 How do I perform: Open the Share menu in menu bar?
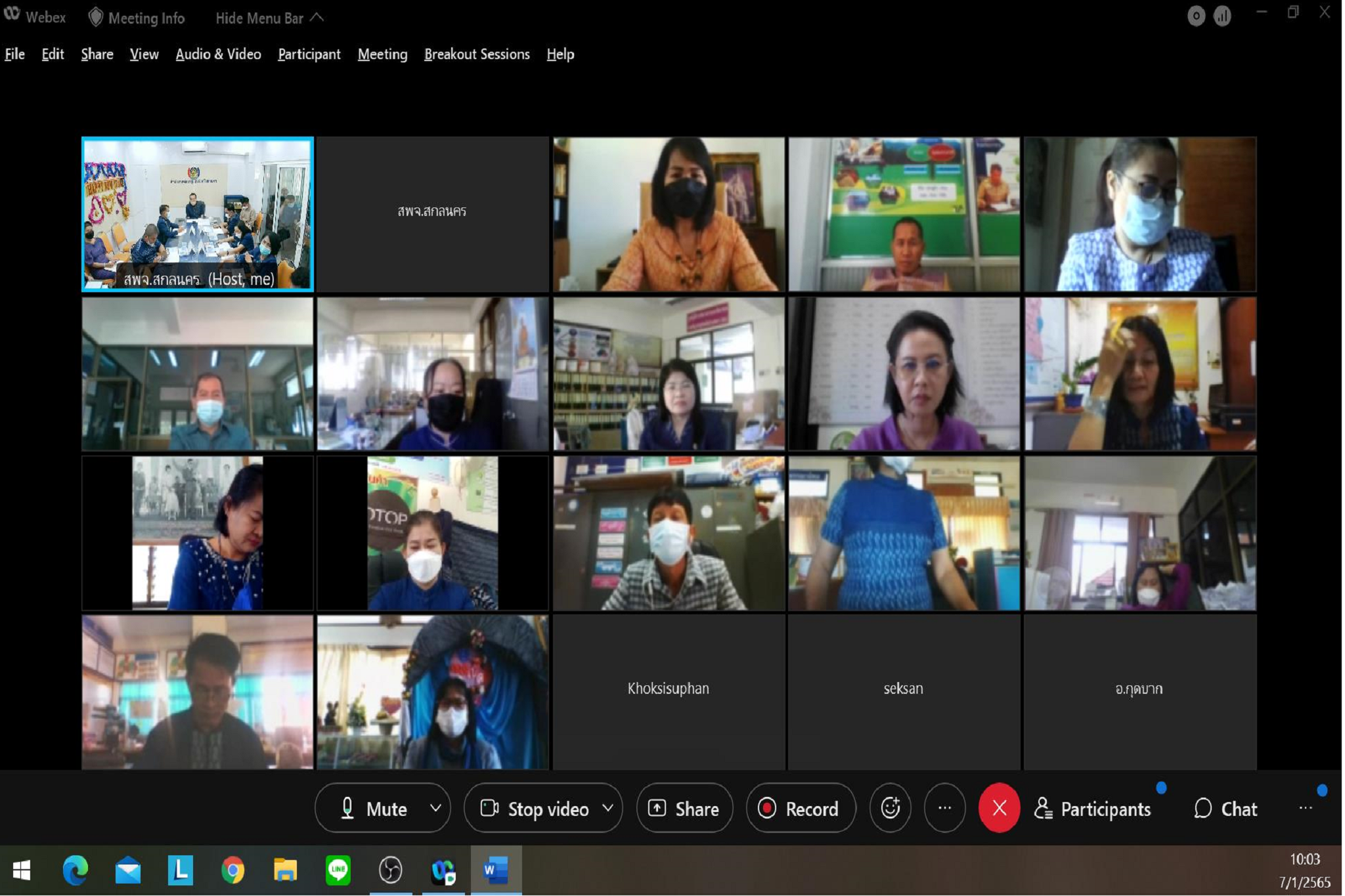coord(97,54)
